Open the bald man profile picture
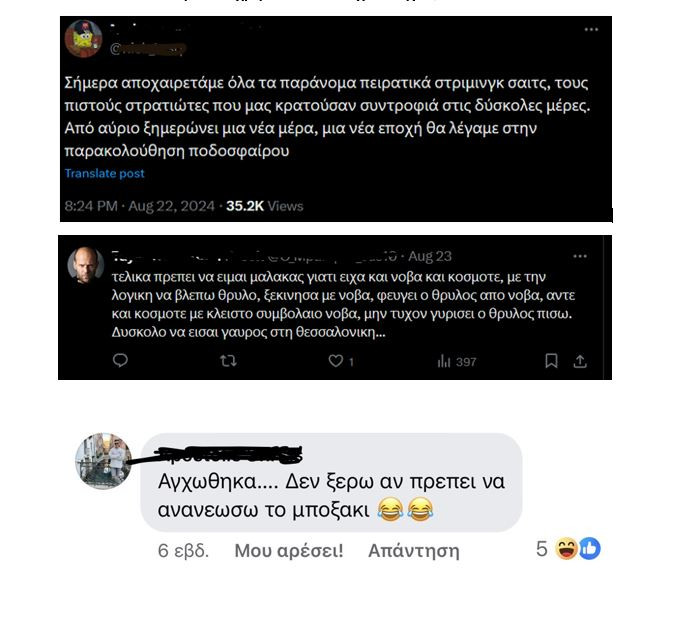Viewport: 698px width, 632px height. coord(85,266)
